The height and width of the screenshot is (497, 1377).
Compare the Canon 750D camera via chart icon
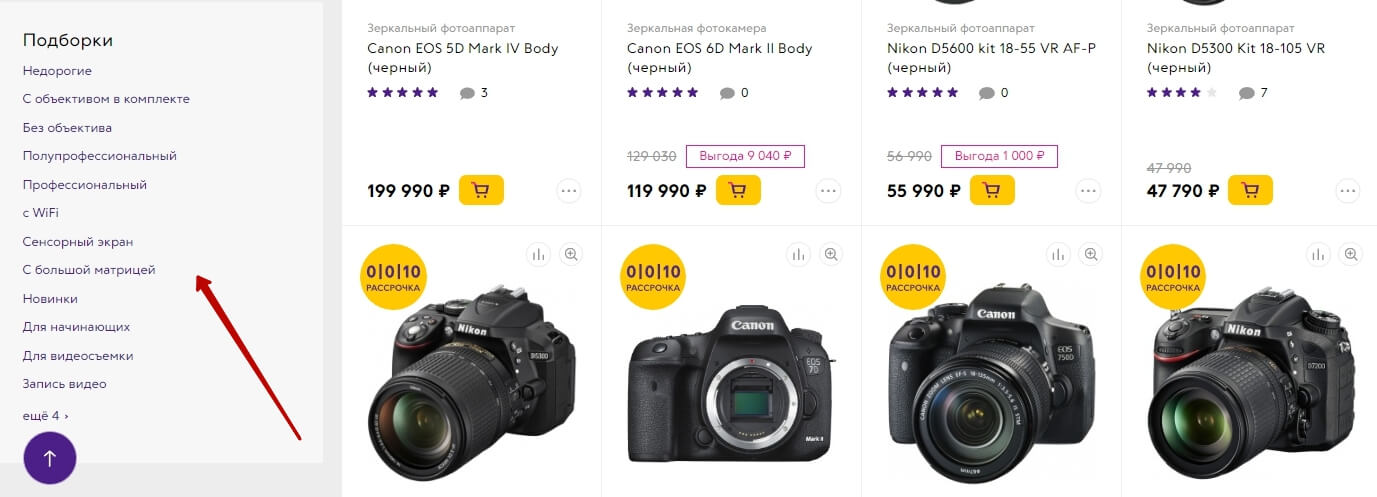click(1059, 255)
